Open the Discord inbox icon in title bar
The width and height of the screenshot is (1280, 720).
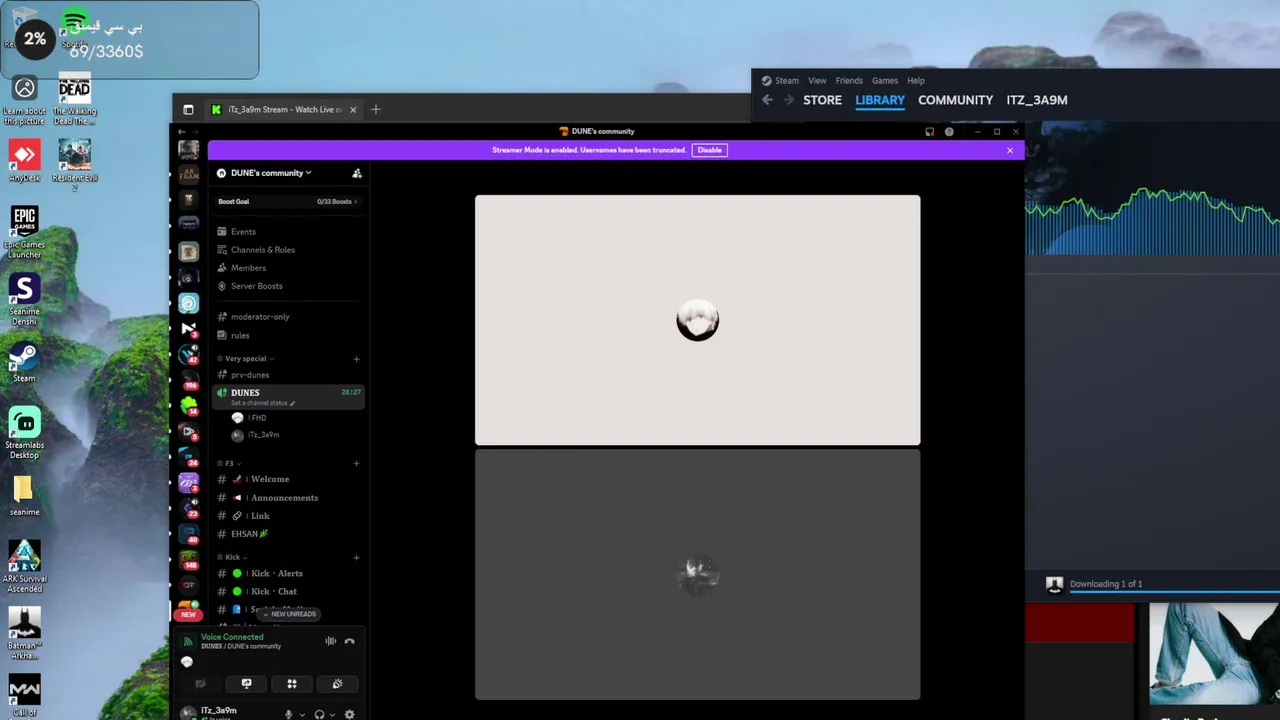[x=929, y=131]
